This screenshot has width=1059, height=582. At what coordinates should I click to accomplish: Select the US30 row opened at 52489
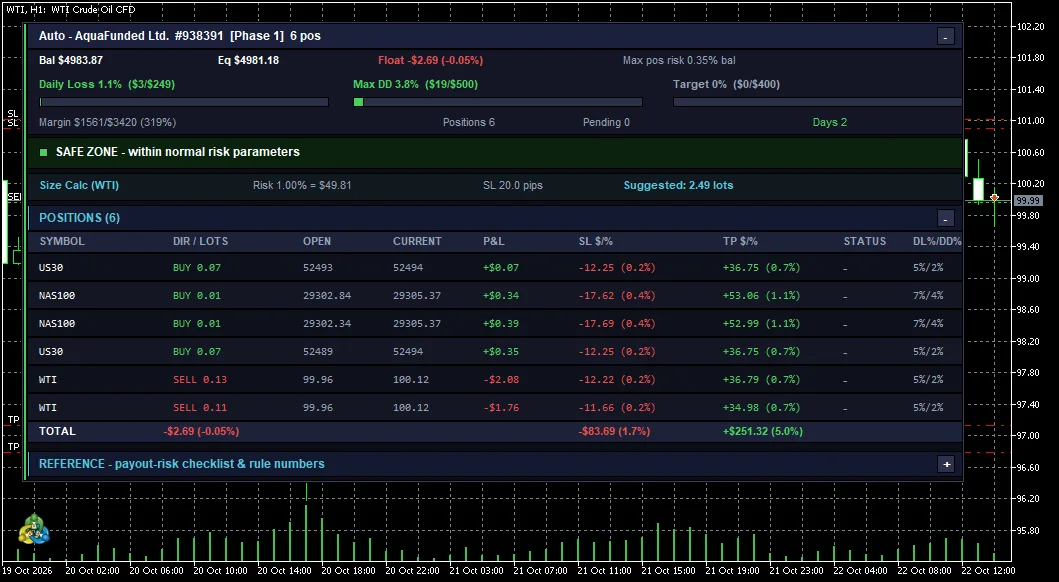click(495, 352)
